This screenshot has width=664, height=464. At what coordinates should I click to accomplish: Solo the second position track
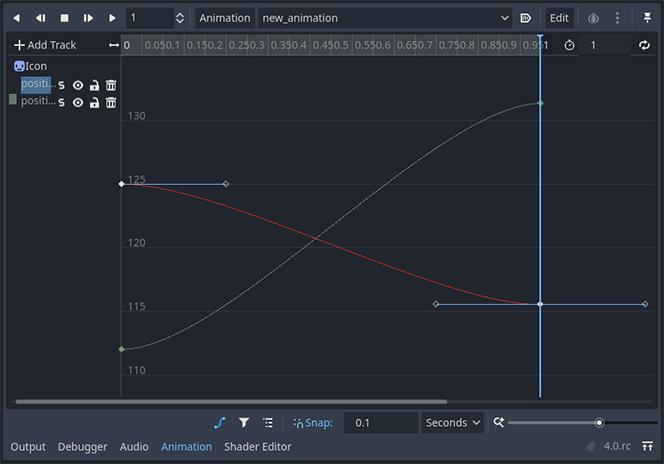(x=61, y=101)
